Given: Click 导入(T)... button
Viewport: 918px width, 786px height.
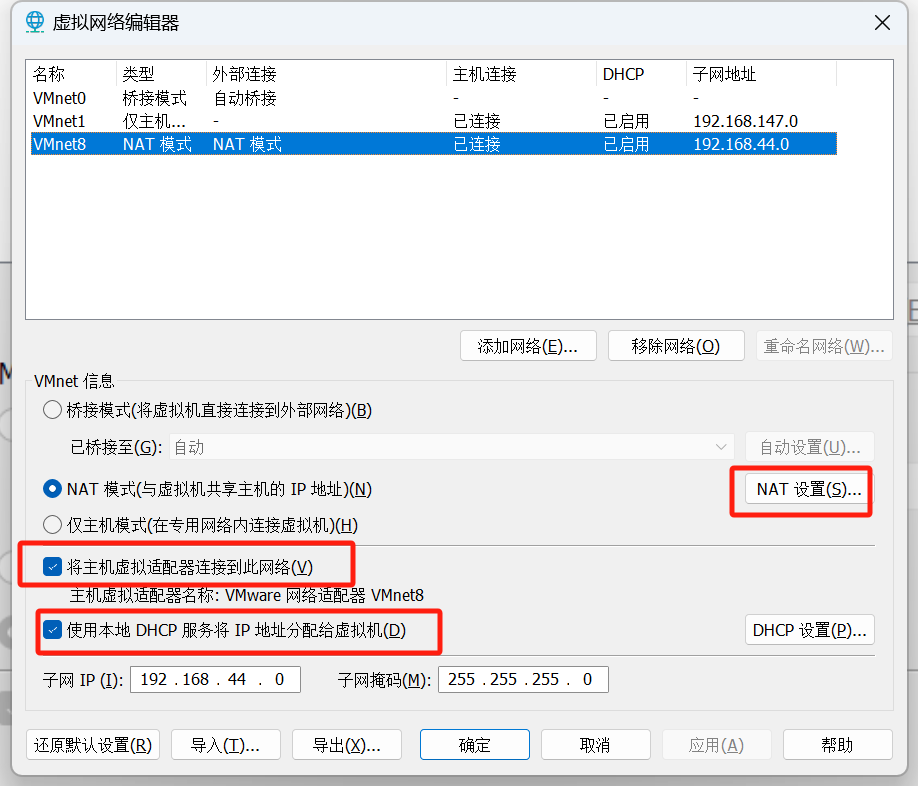Looking at the screenshot, I should point(225,744).
